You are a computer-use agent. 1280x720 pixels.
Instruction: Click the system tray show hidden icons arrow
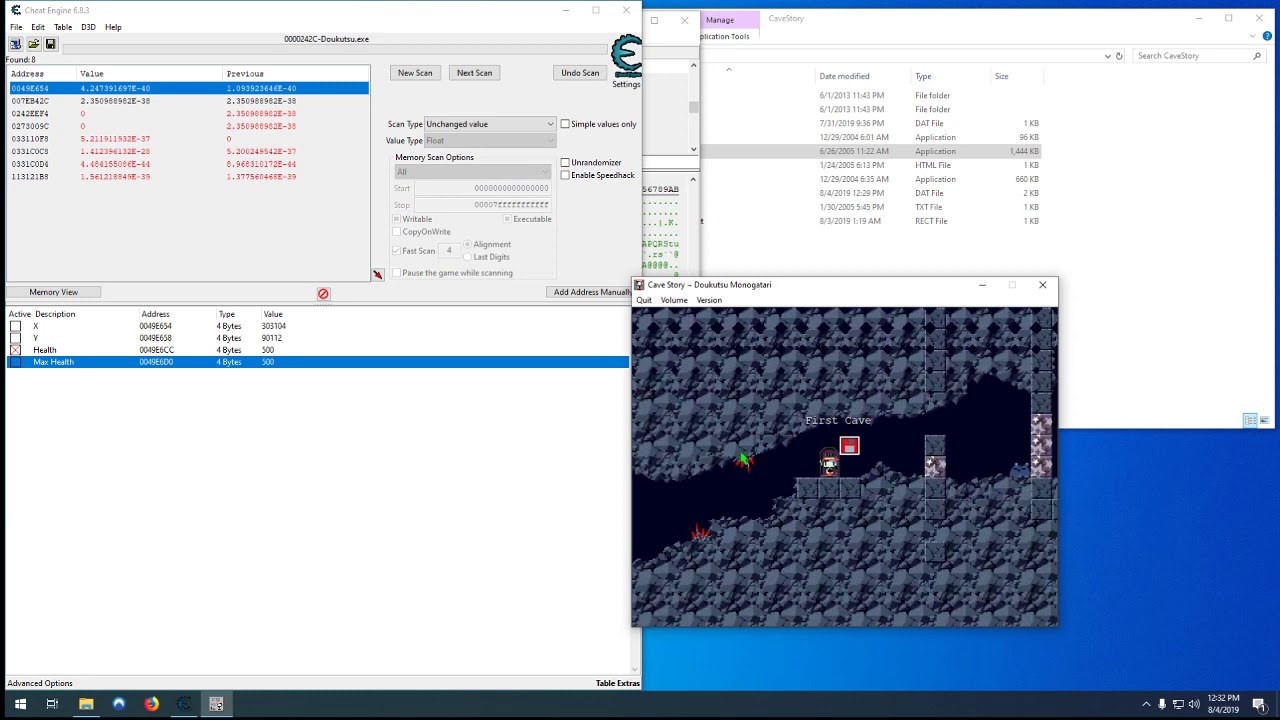pyautogui.click(x=1146, y=704)
